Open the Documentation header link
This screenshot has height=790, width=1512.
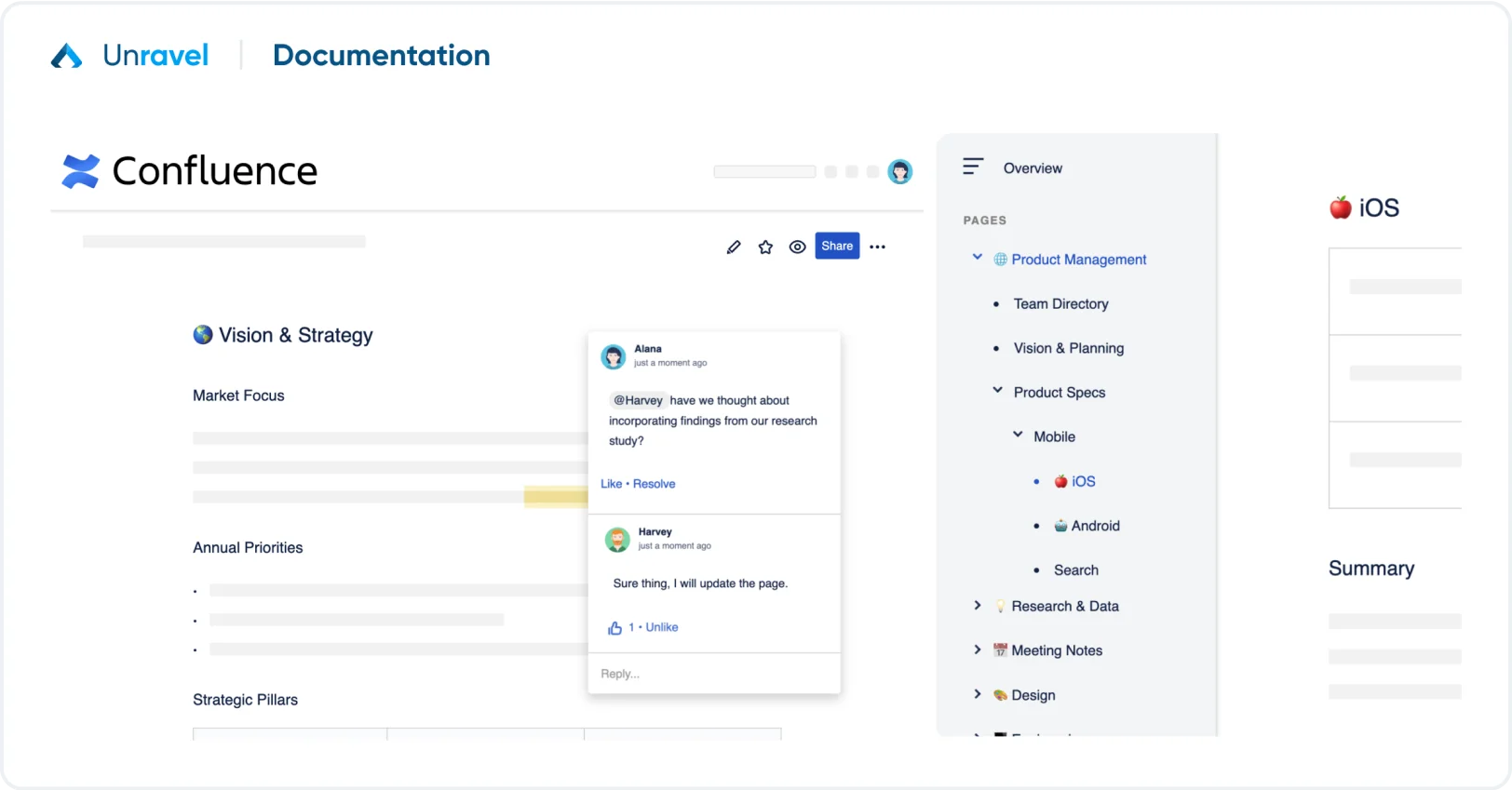click(381, 56)
